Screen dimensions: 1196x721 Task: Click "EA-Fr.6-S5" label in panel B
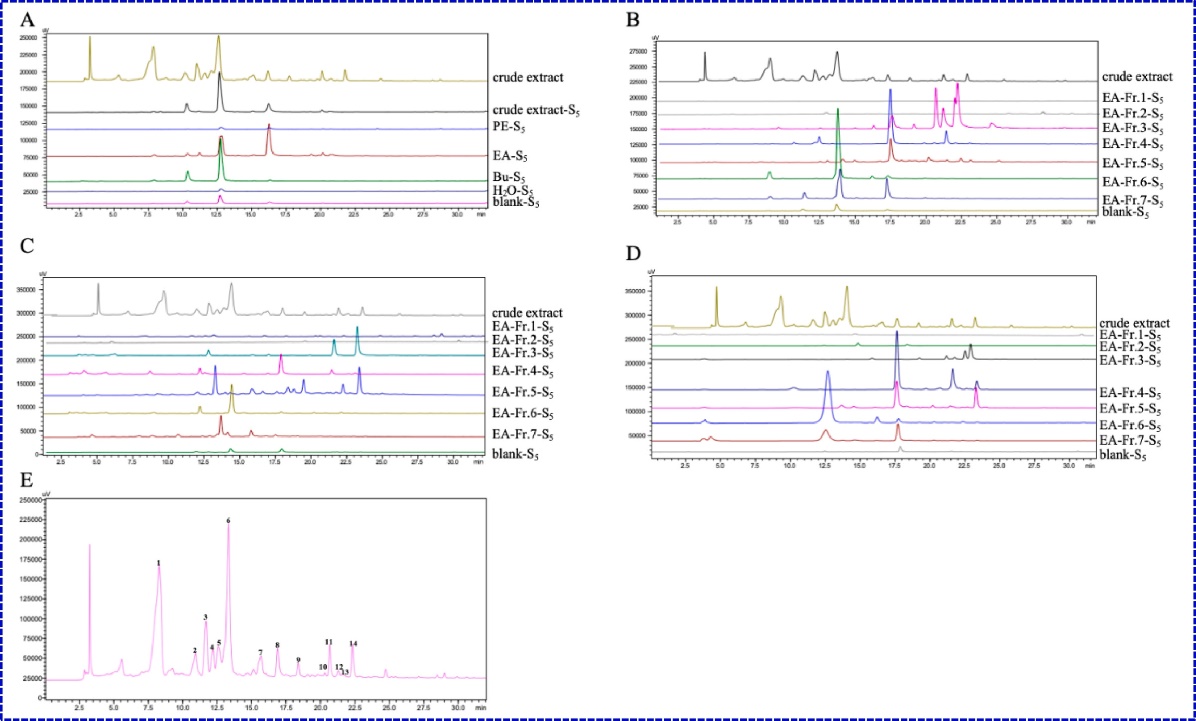pos(1132,183)
